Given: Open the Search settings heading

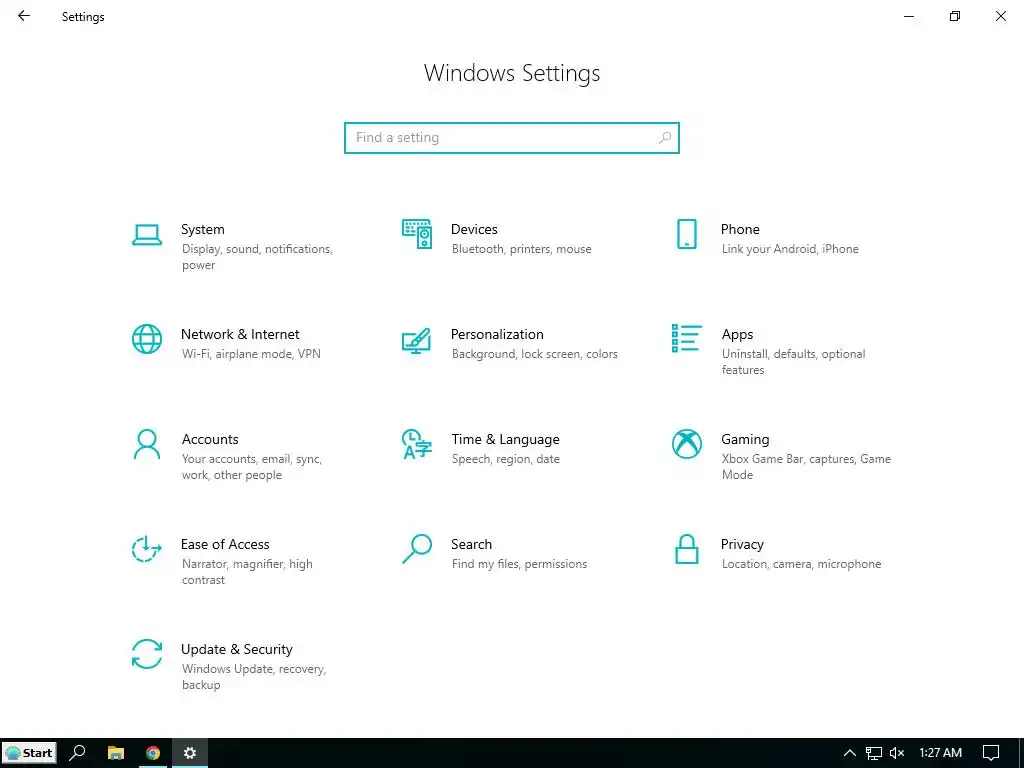Looking at the screenshot, I should 472,544.
